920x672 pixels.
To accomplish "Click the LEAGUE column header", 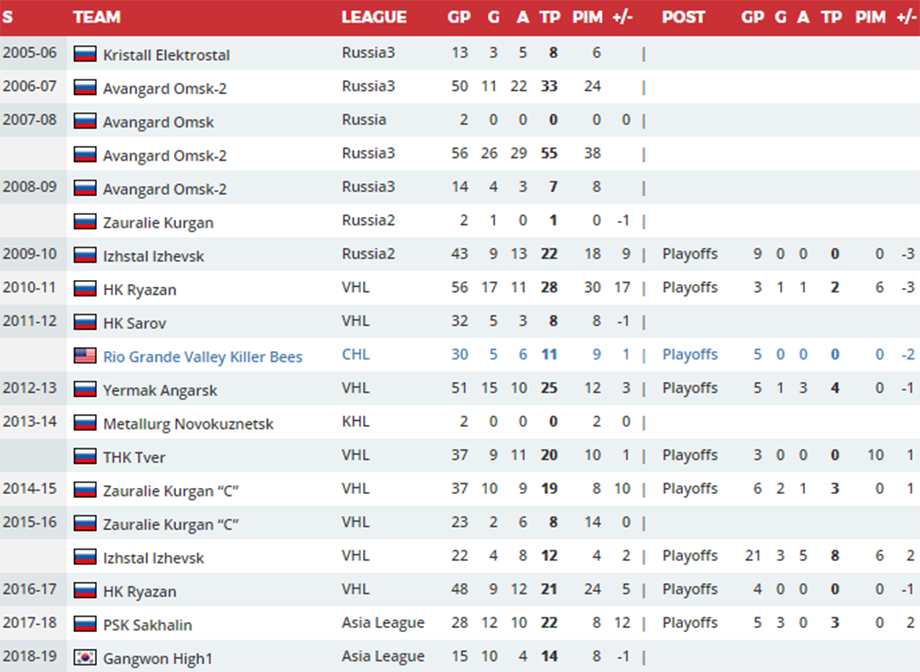I will click(x=374, y=17).
